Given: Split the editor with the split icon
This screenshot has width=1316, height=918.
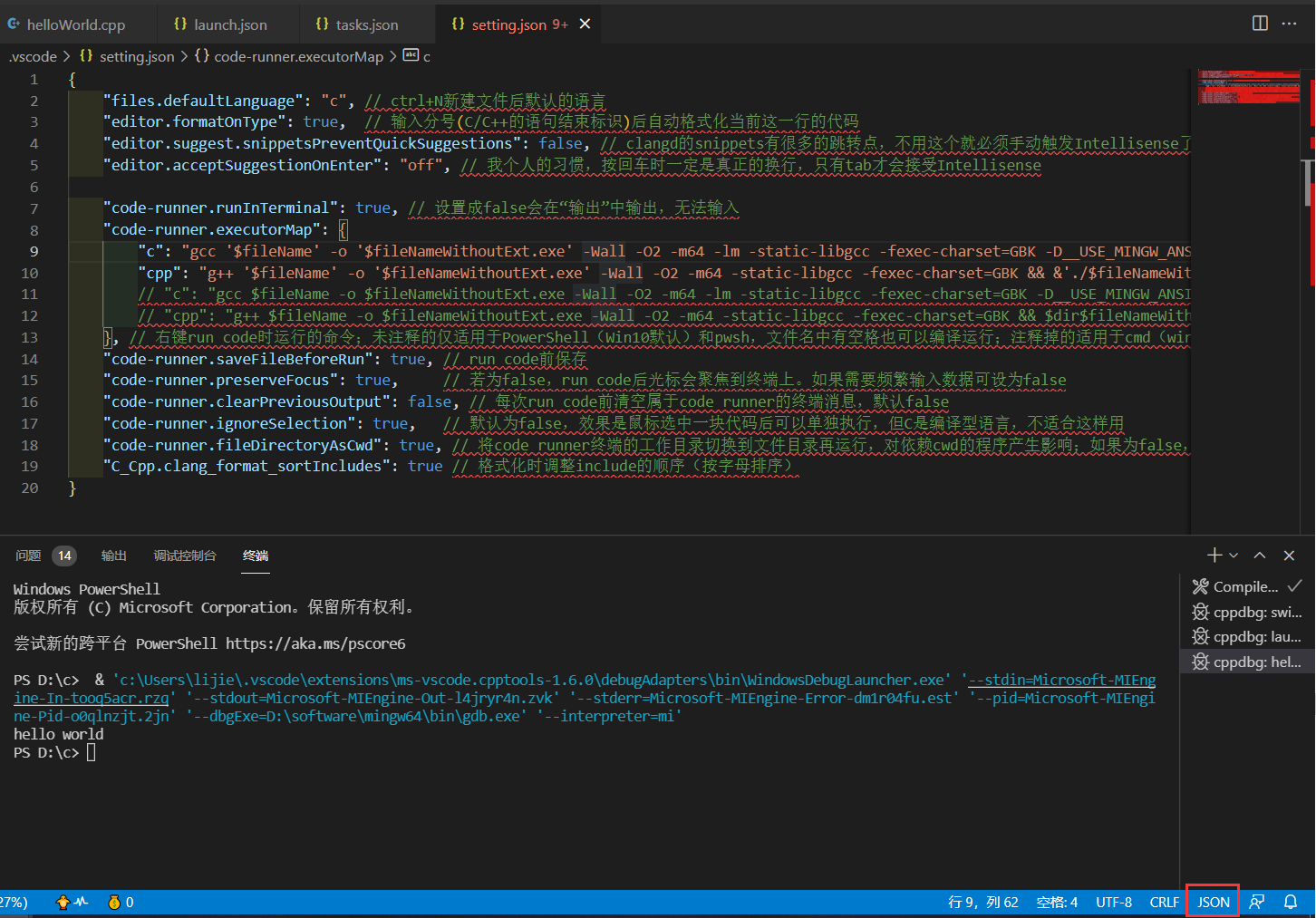Looking at the screenshot, I should 1260,24.
